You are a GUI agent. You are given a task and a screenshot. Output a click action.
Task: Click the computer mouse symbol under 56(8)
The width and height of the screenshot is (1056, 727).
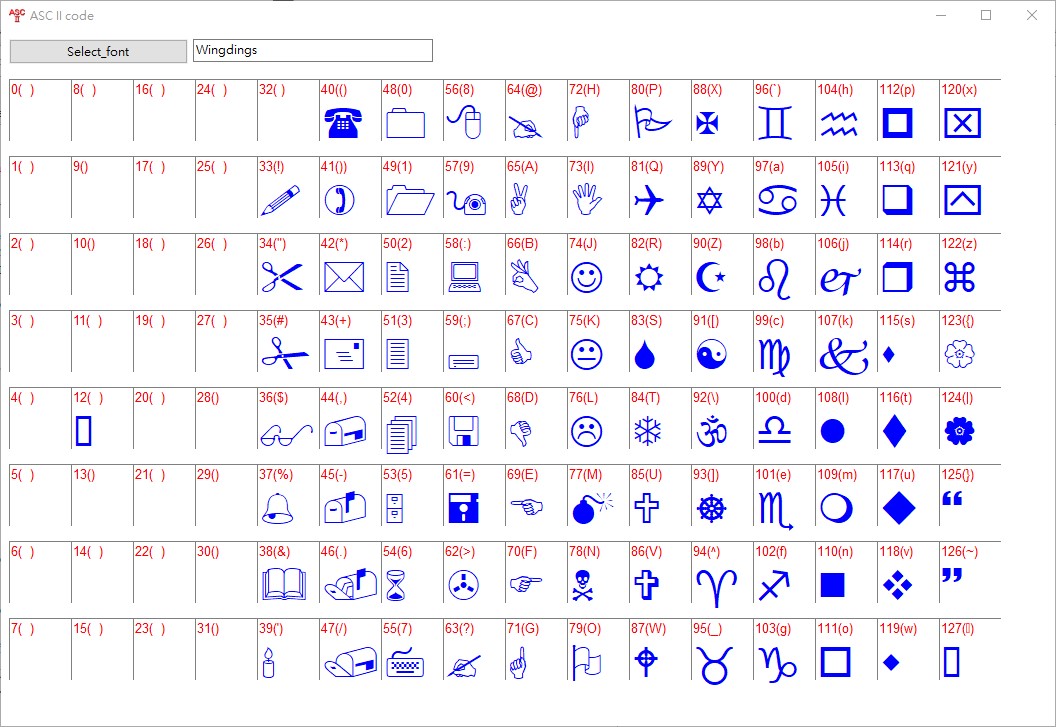(x=464, y=123)
